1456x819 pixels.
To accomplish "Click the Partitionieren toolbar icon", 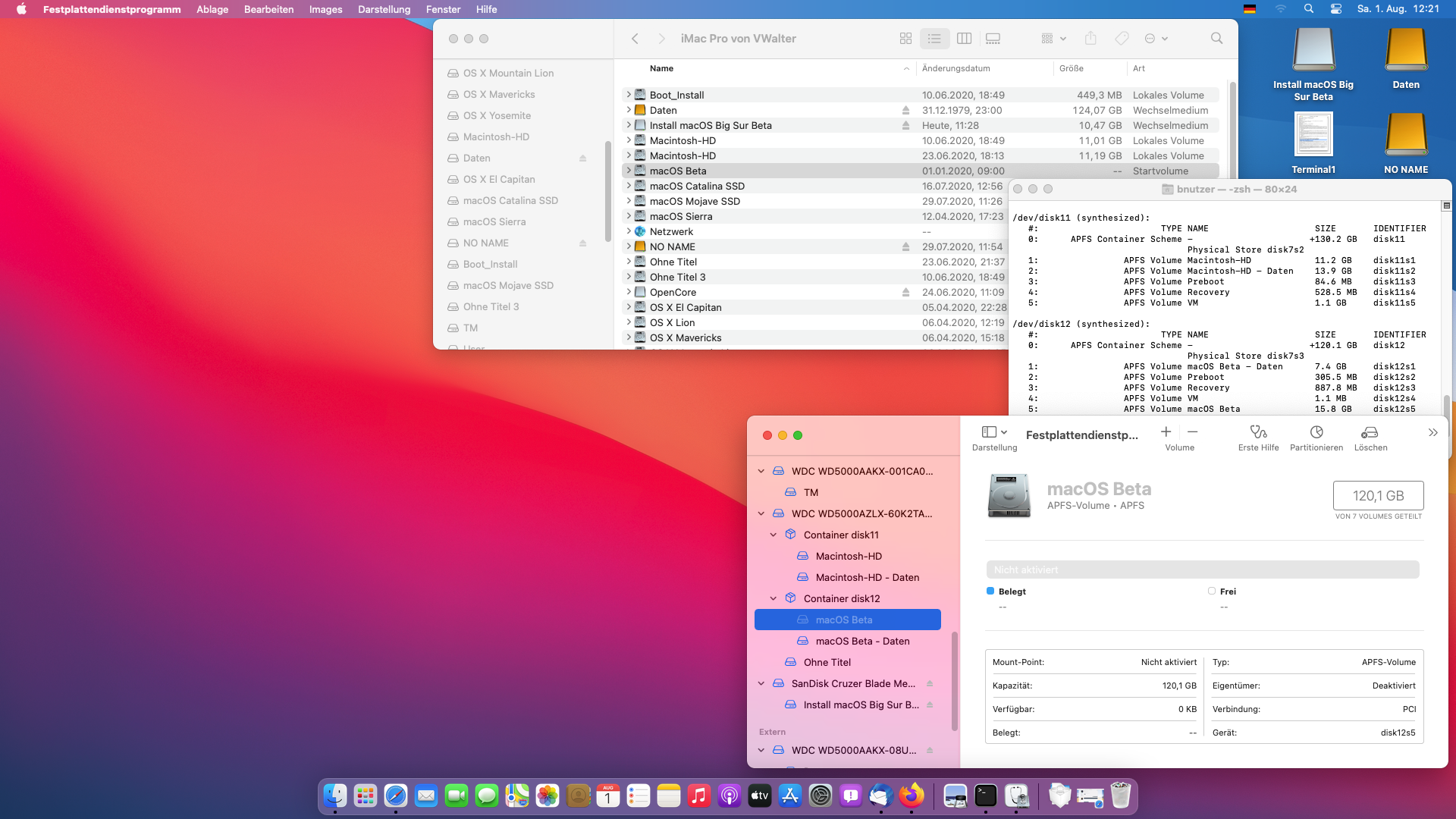I will 1316,432.
